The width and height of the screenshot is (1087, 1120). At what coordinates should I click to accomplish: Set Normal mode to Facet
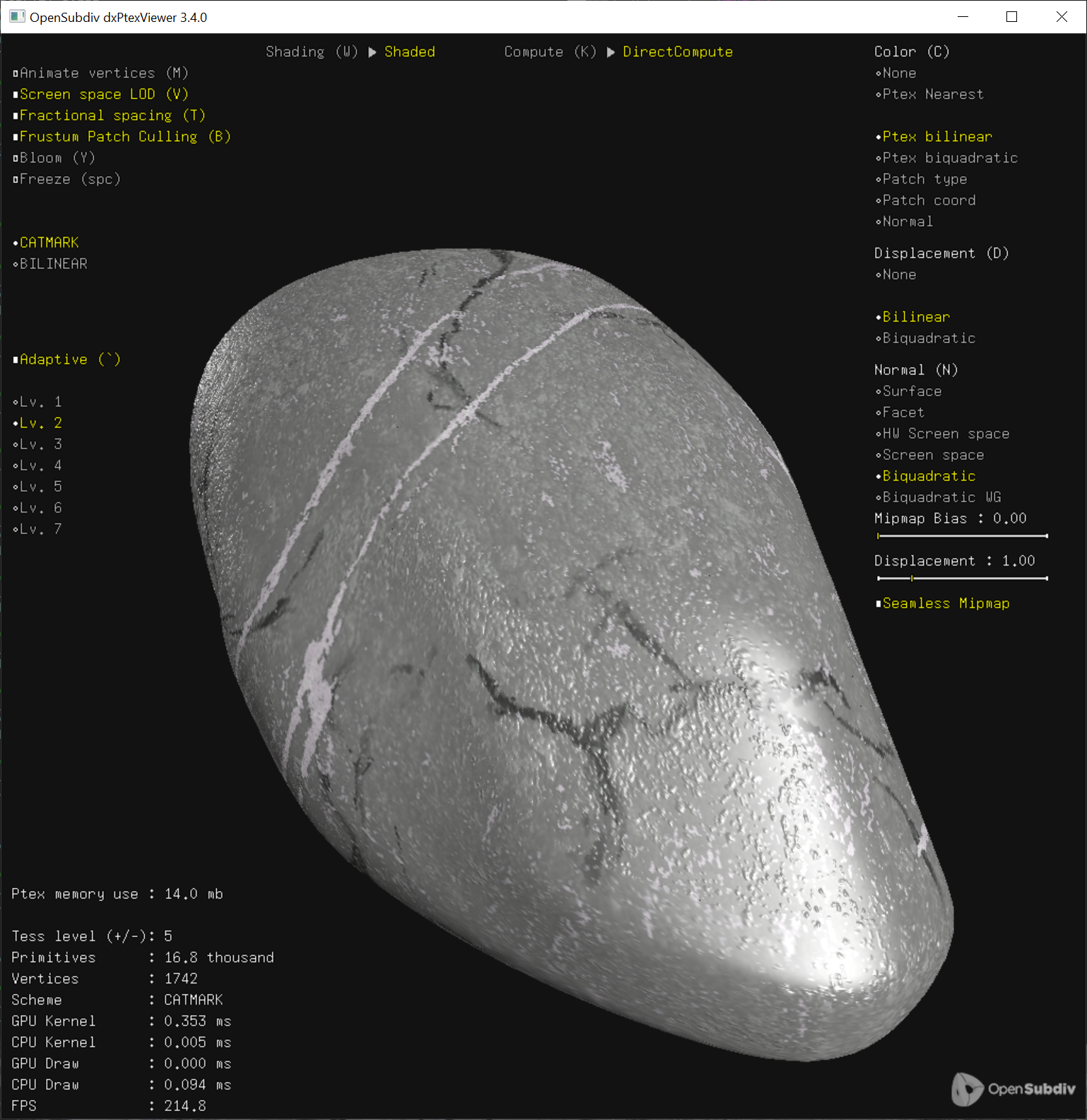(900, 412)
